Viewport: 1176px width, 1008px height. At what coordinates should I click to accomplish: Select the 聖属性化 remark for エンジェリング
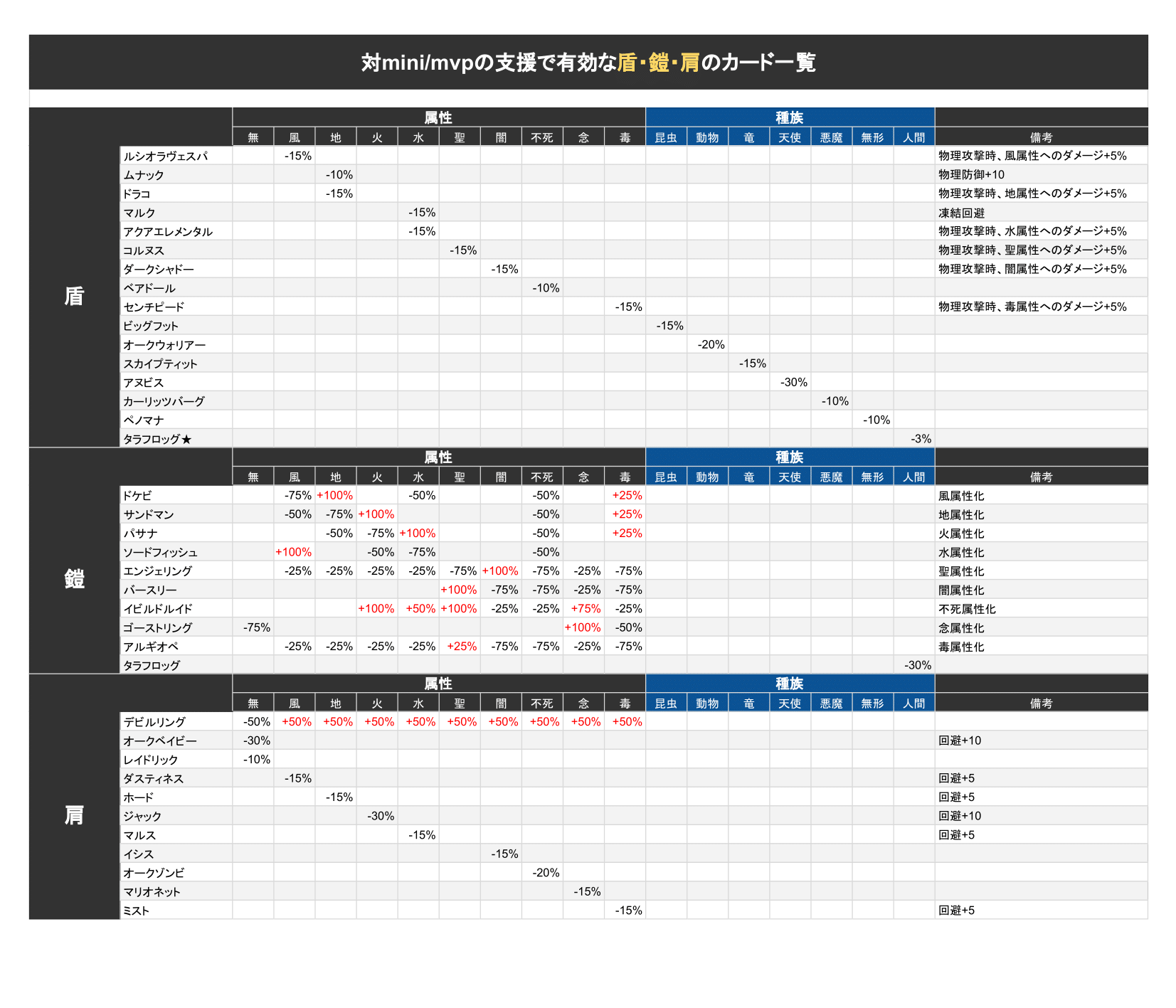click(x=961, y=571)
